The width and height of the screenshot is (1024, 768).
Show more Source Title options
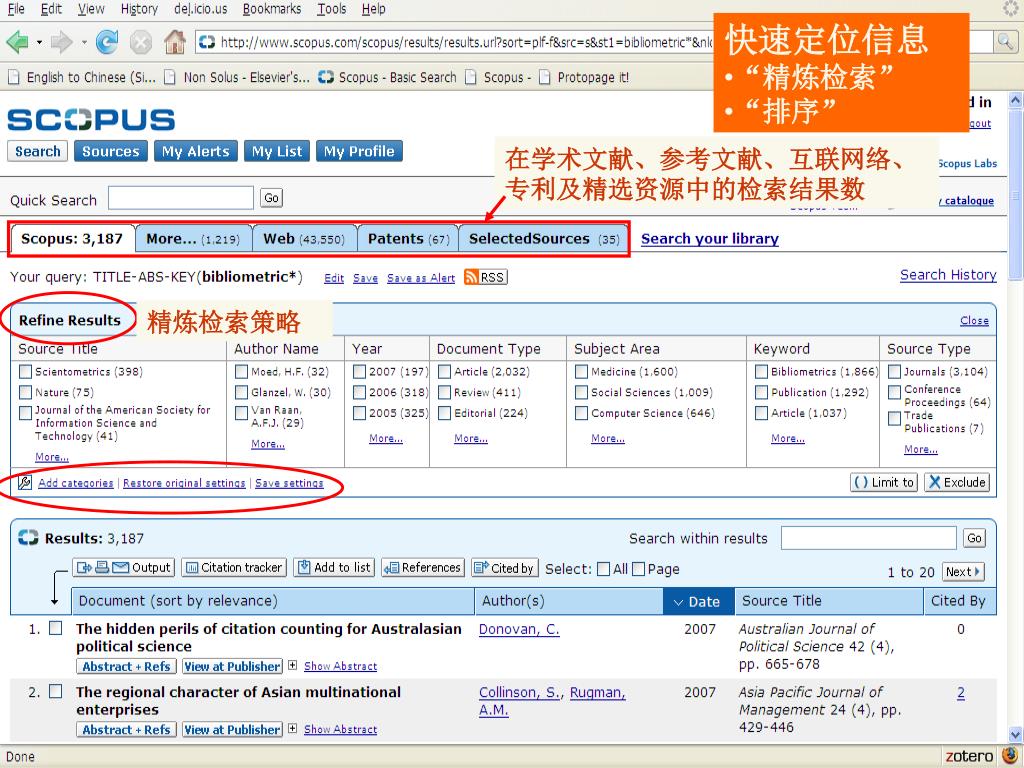pyautogui.click(x=52, y=457)
